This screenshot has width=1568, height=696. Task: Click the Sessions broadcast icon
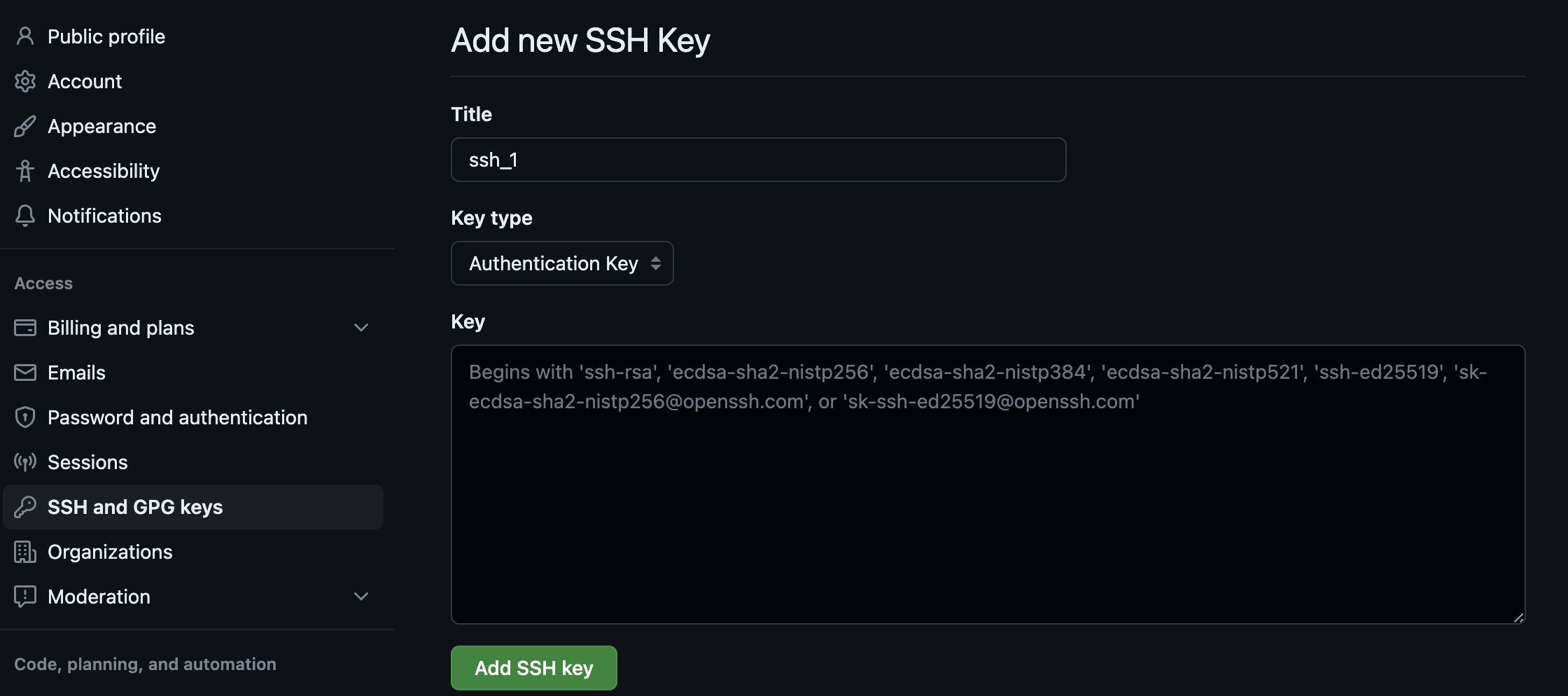[25, 462]
